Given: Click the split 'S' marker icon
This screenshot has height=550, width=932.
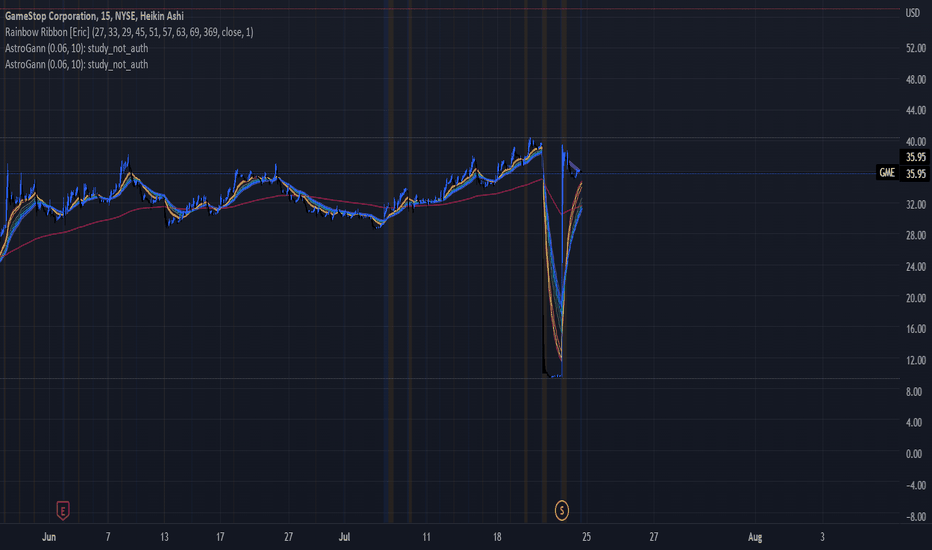Looking at the screenshot, I should 562,510.
